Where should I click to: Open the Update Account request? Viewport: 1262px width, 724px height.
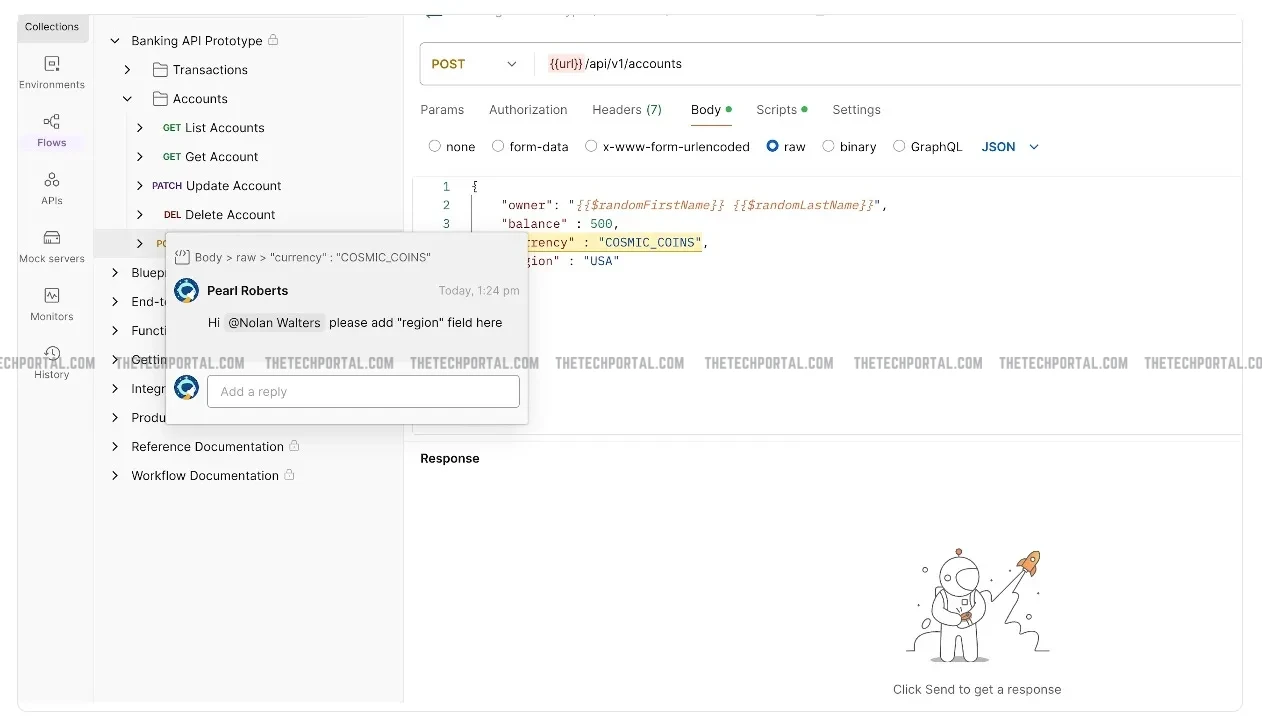tap(234, 186)
